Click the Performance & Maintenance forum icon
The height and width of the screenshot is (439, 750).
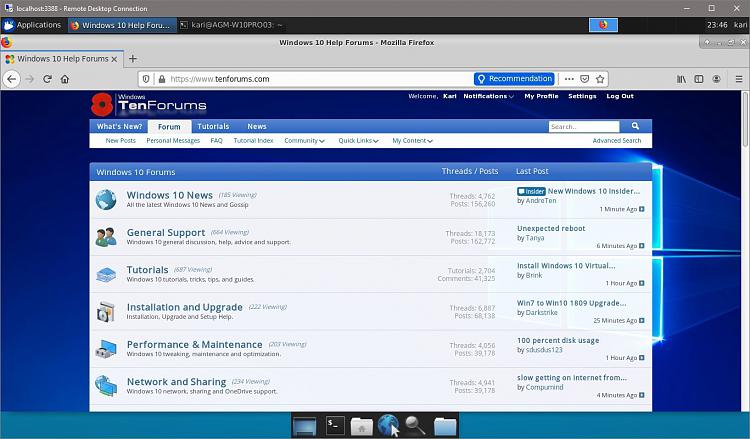(106, 349)
